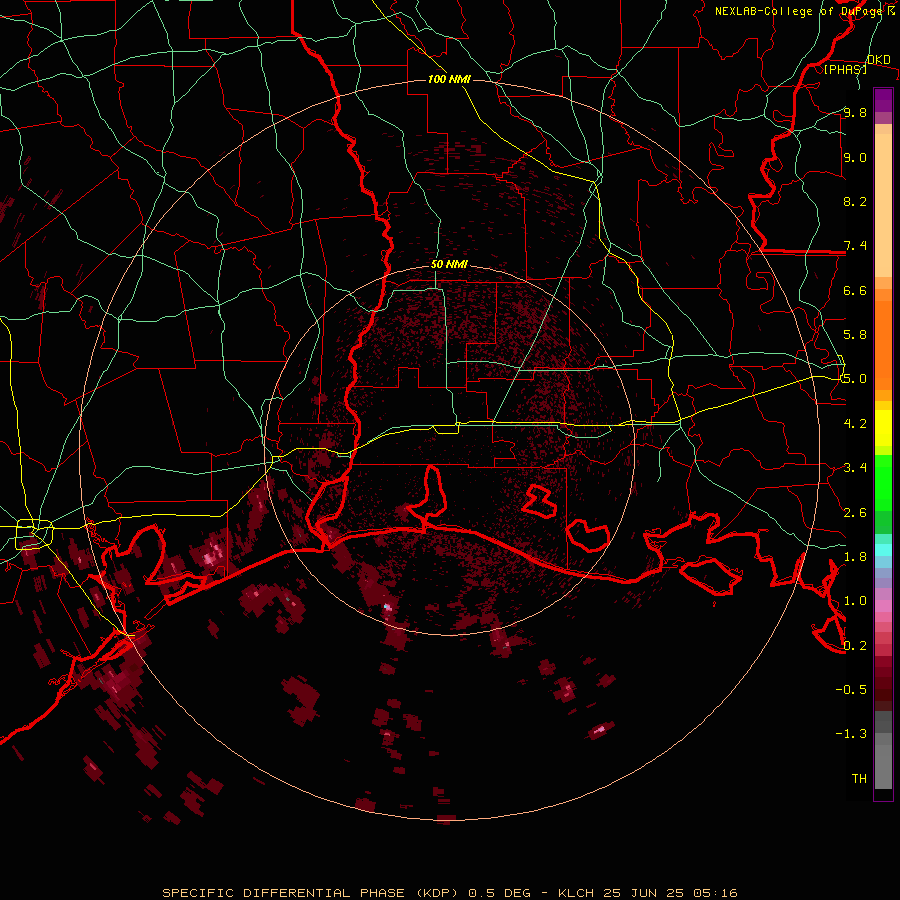Select the 9.8 value on color scale
The width and height of the screenshot is (900, 900).
(x=855, y=112)
